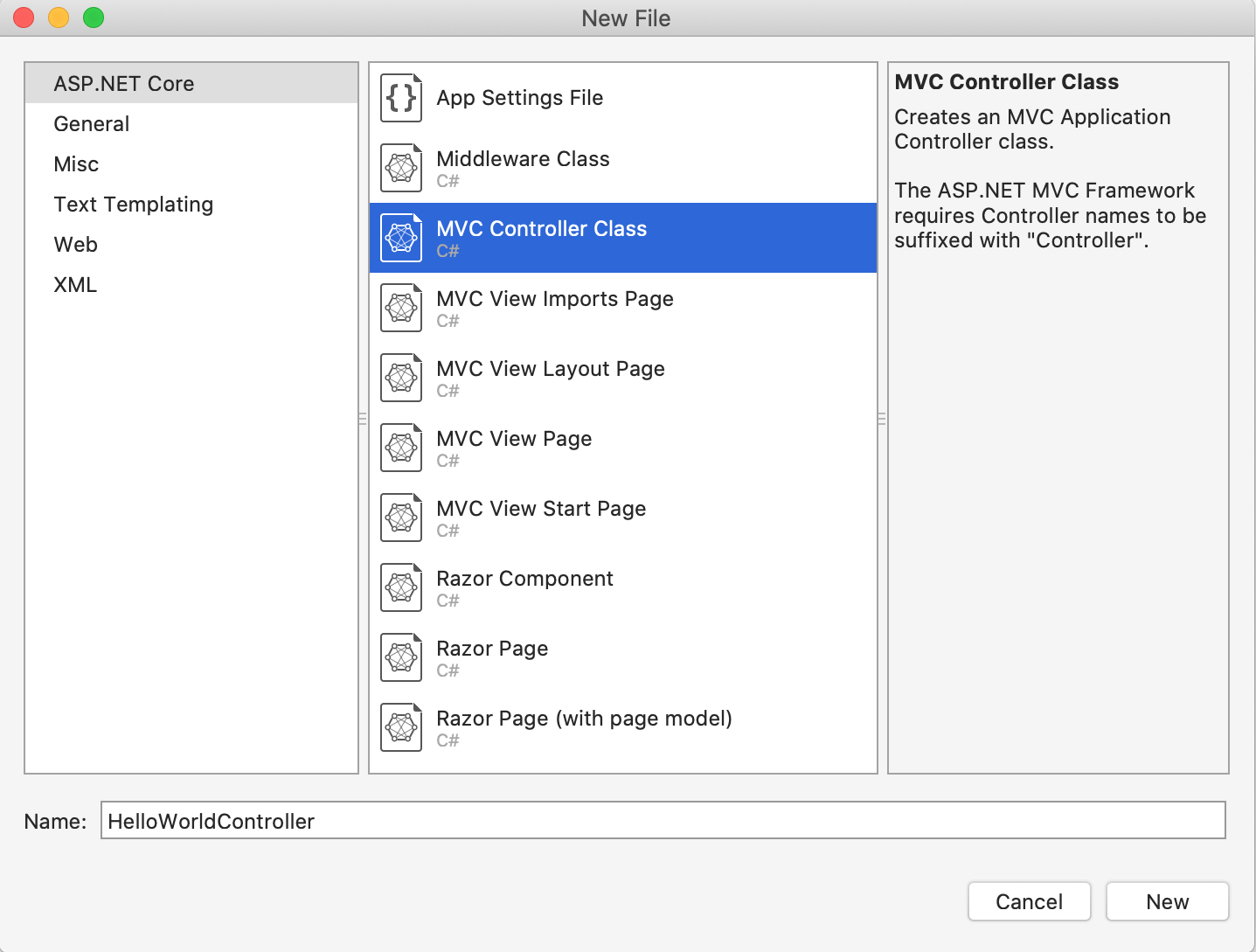Select Text Templating in the sidebar
Image resolution: width=1256 pixels, height=952 pixels.
pos(133,204)
